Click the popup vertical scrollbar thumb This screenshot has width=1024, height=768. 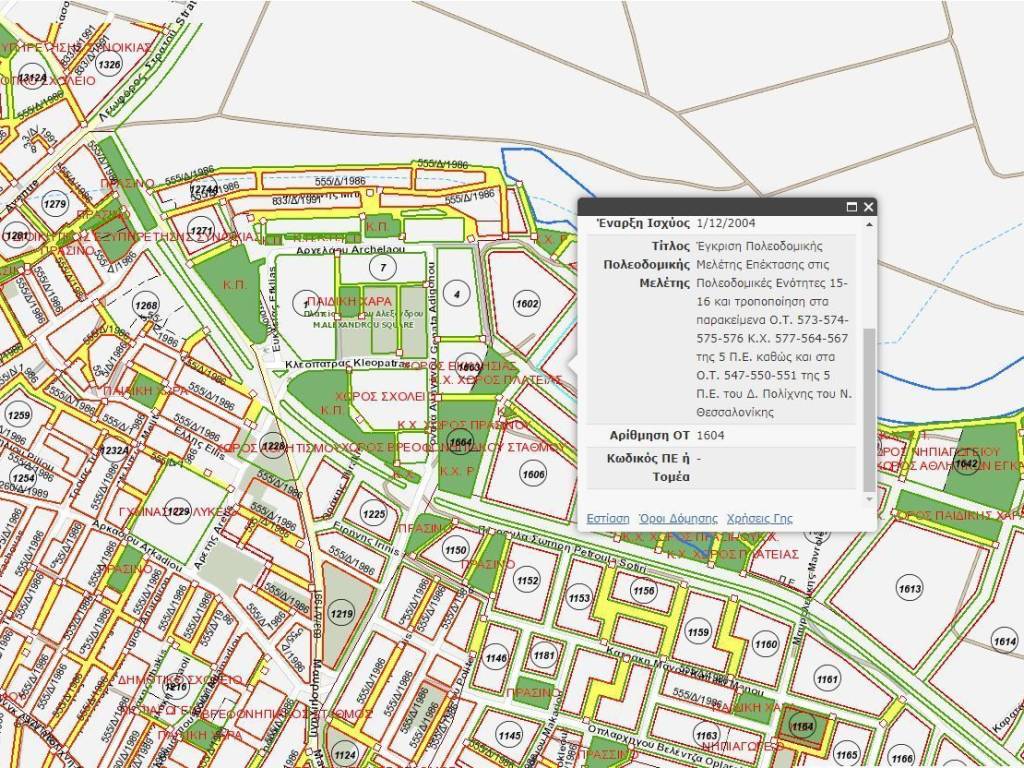tap(868, 408)
